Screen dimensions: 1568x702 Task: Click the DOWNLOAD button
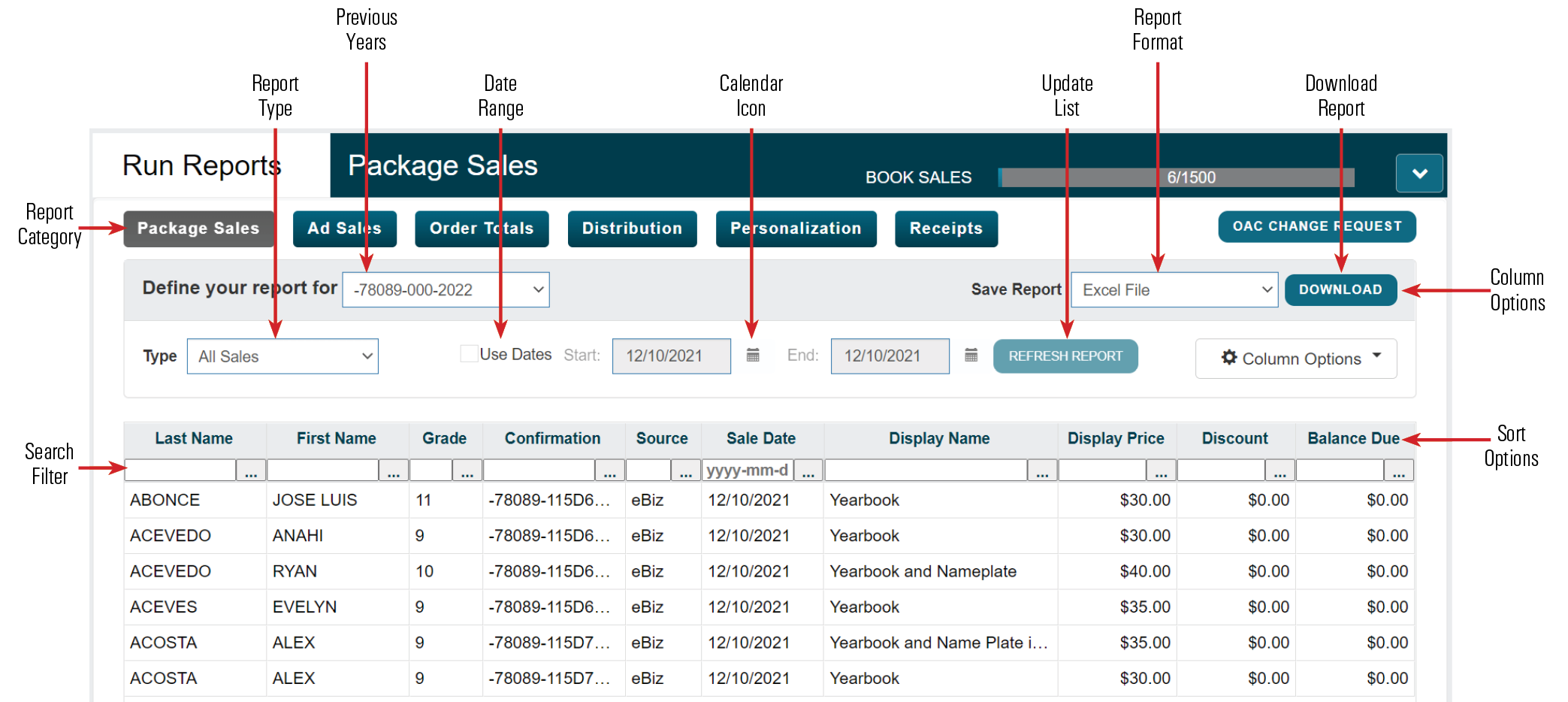(1340, 290)
